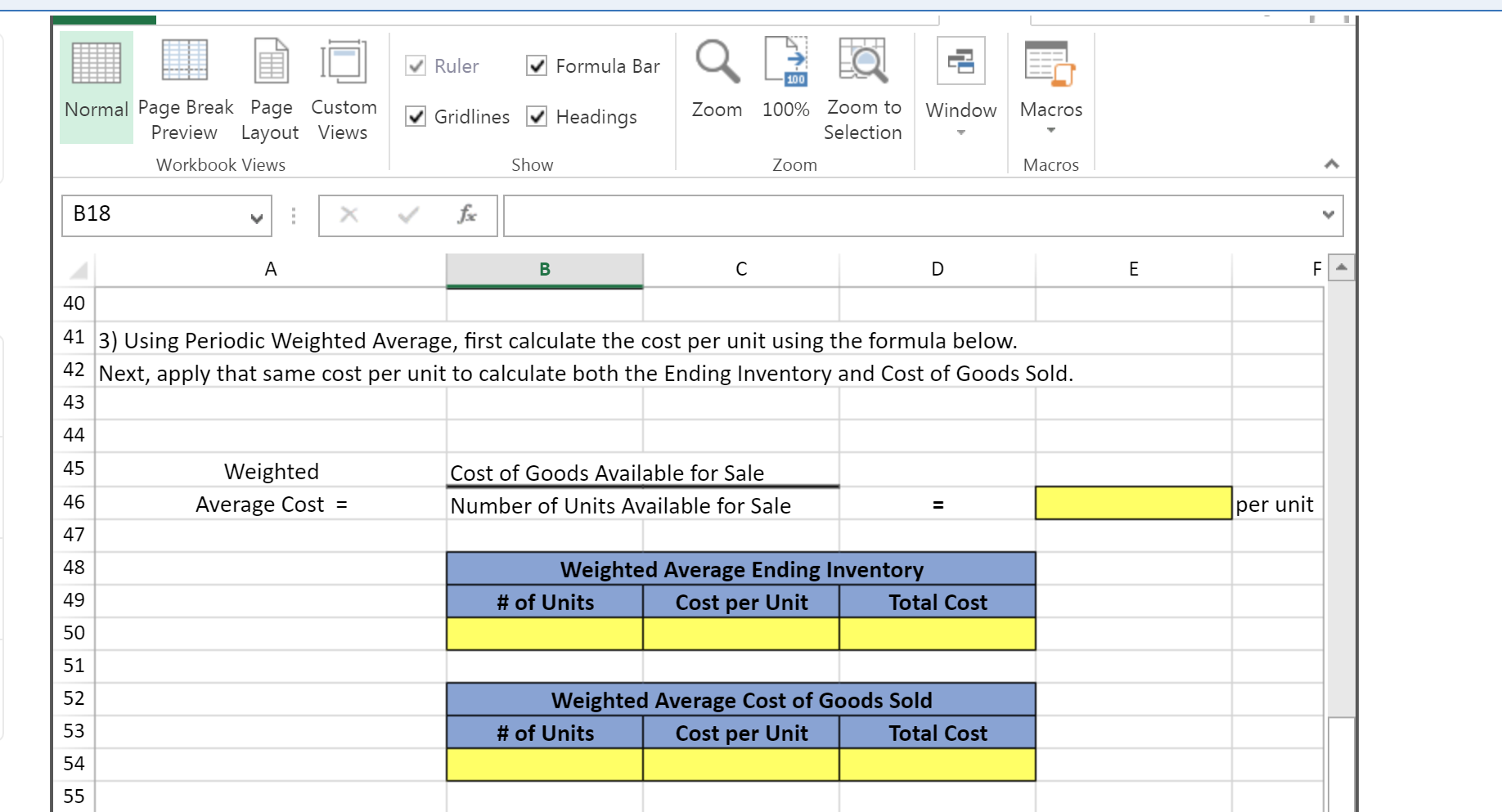The width and height of the screenshot is (1502, 812).
Task: Select row 41 instruction text
Action: click(x=558, y=340)
